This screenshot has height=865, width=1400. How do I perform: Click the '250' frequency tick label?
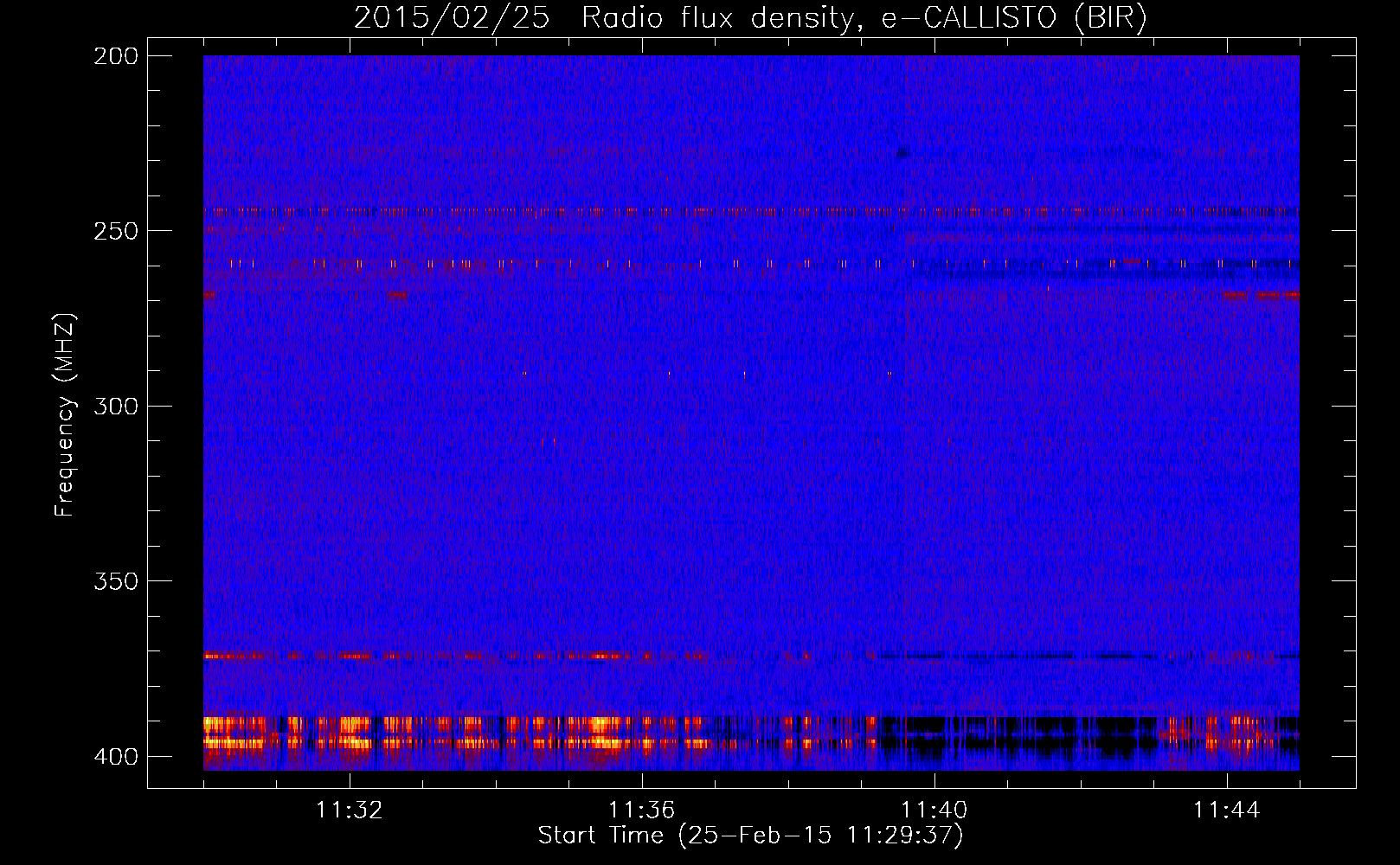tap(116, 231)
